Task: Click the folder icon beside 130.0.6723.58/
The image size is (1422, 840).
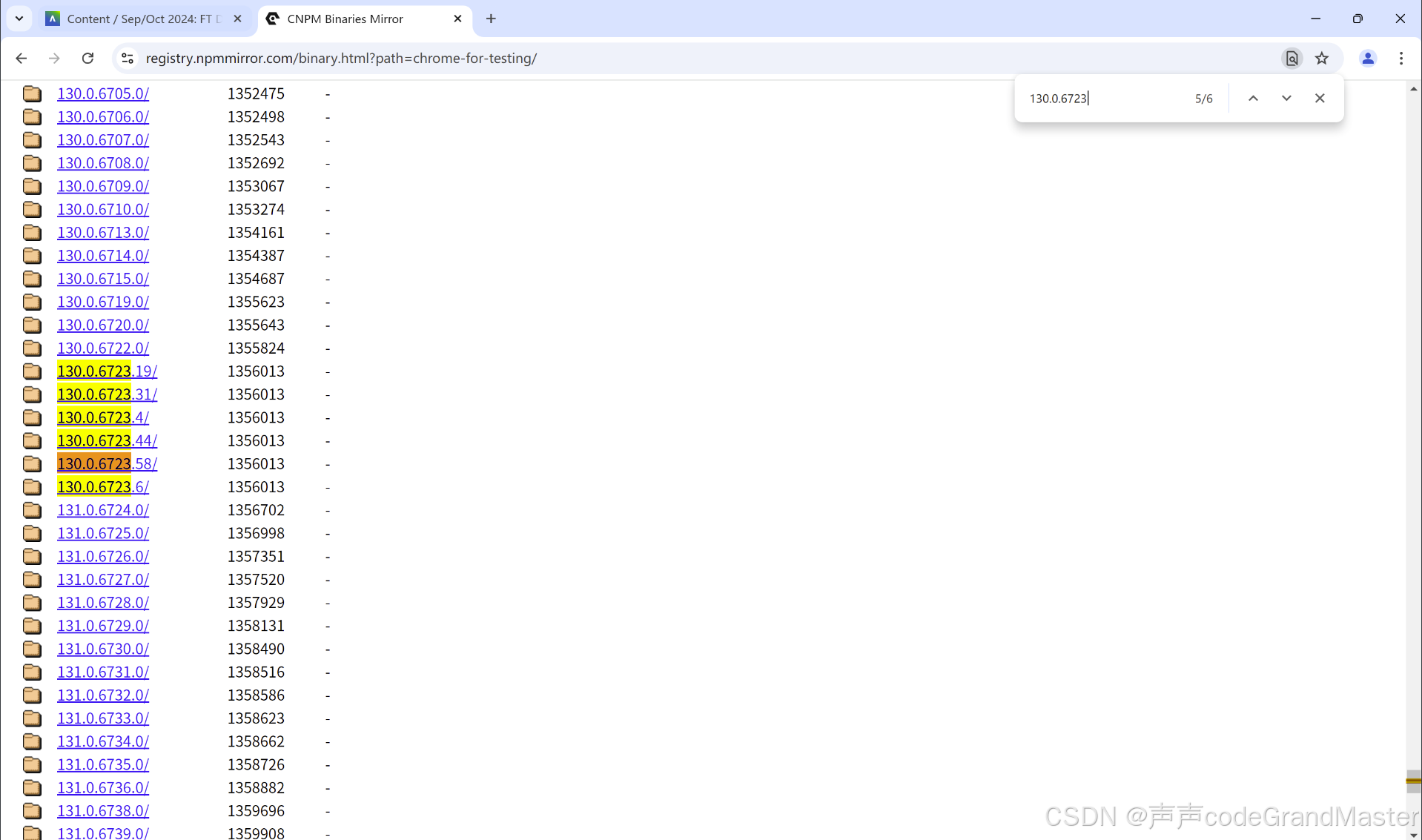Action: pyautogui.click(x=32, y=463)
